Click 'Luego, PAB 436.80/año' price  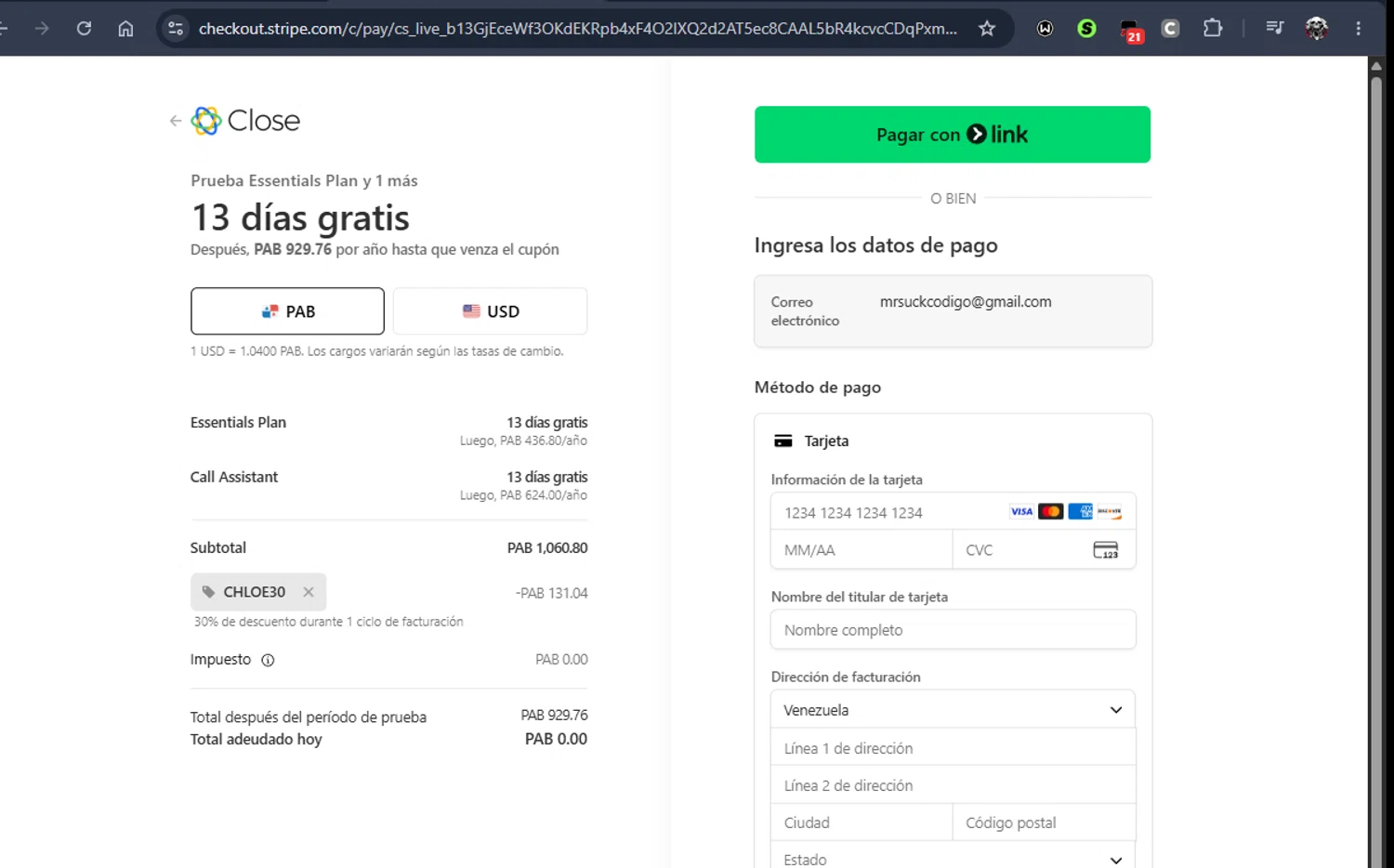[x=523, y=441]
